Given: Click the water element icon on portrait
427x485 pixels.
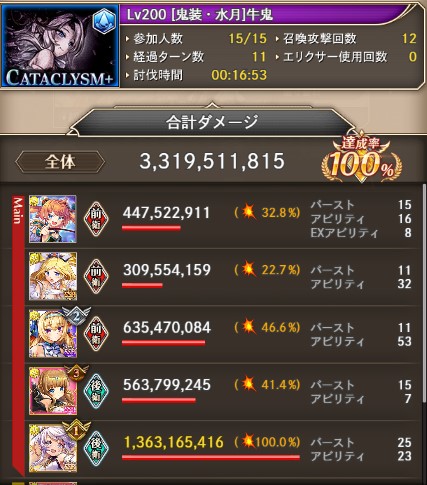Looking at the screenshot, I should 104,21.
